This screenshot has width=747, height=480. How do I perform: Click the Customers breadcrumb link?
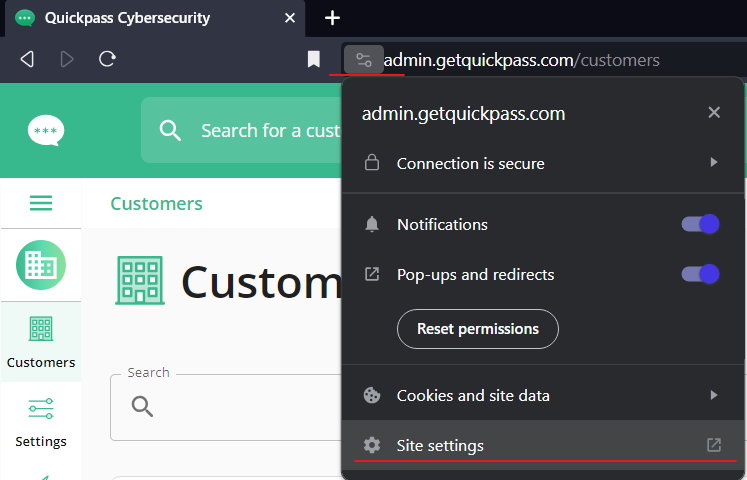tap(156, 203)
